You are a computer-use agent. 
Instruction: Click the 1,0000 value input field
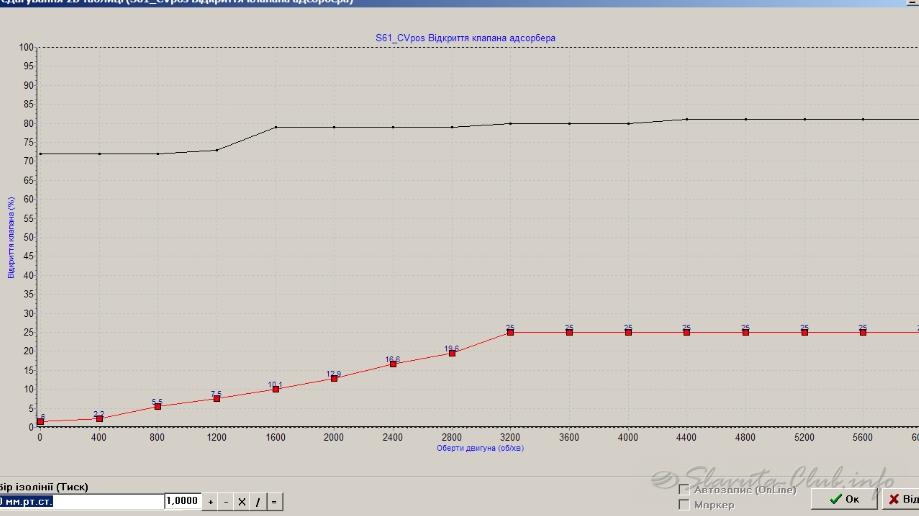(183, 501)
